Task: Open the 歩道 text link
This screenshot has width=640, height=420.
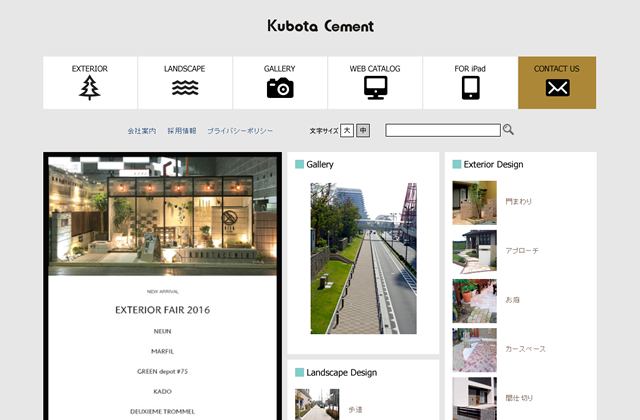Action: [355, 409]
